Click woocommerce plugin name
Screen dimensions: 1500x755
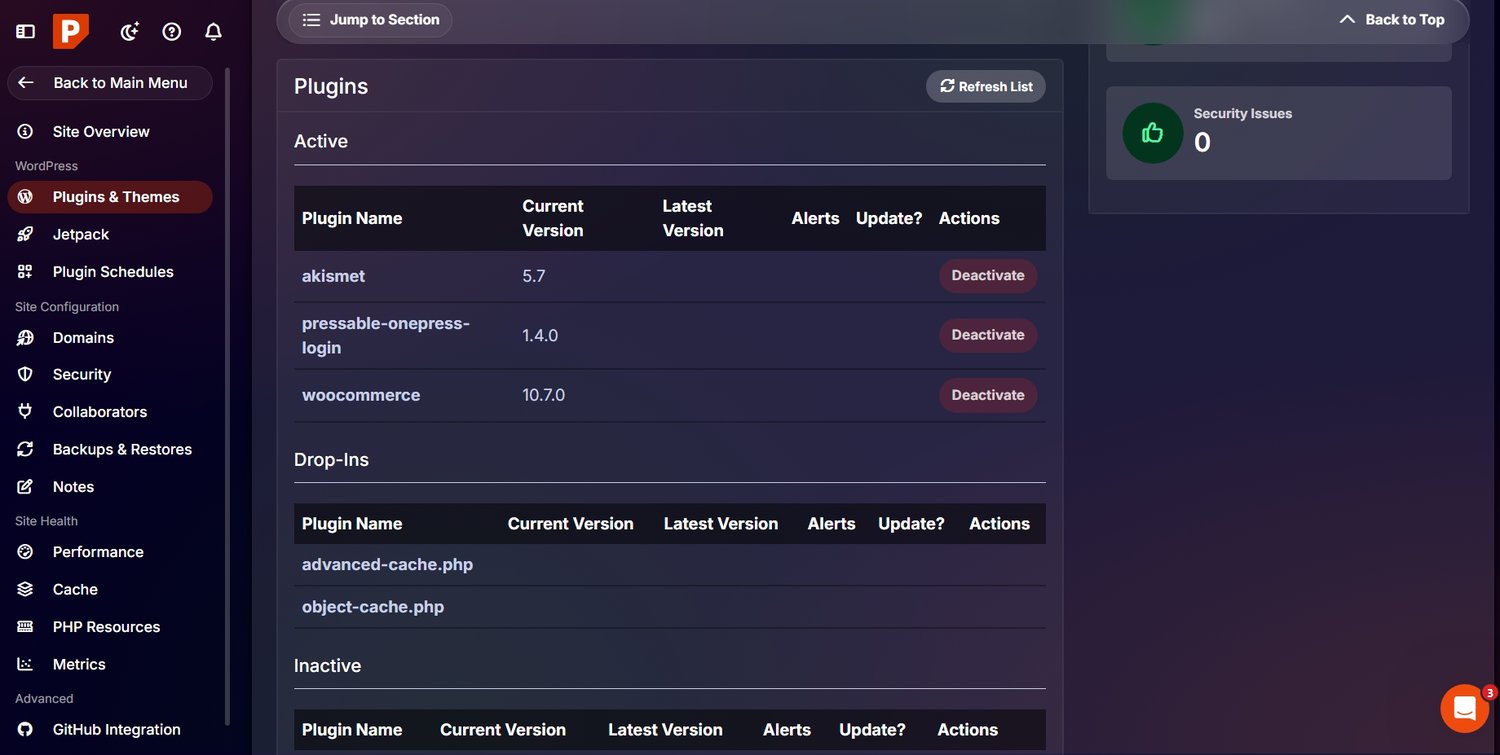361,395
